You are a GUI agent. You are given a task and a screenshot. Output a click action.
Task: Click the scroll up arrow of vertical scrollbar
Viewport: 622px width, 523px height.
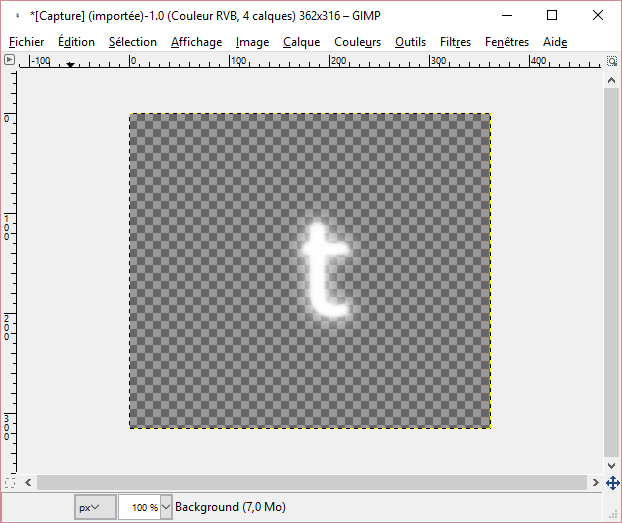pyautogui.click(x=611, y=81)
